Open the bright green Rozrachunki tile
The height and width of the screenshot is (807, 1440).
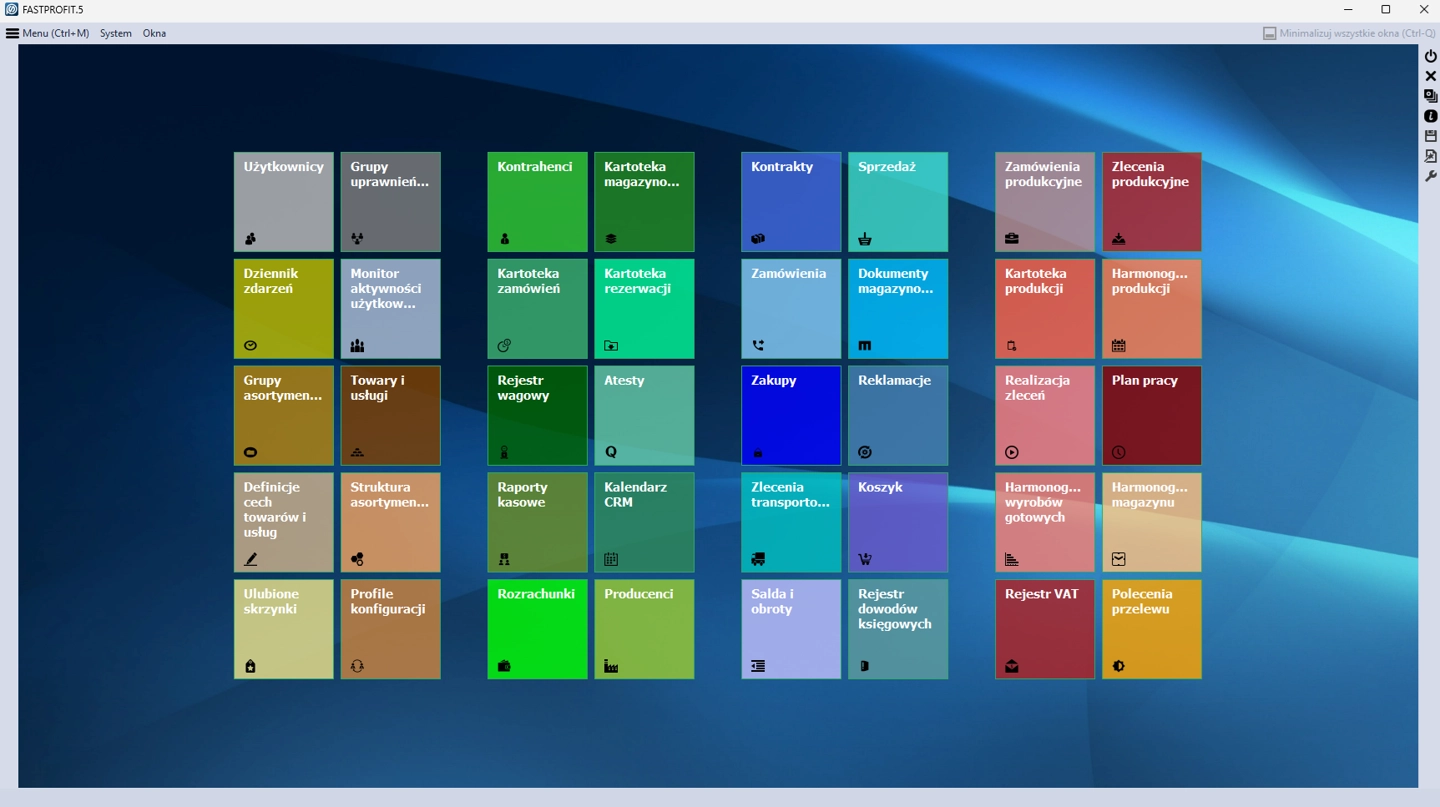537,629
